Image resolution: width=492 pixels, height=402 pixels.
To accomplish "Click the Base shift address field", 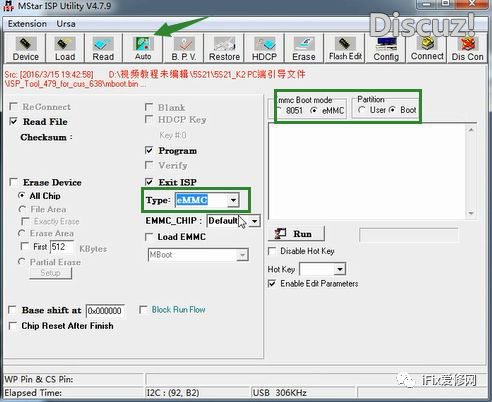I will click(105, 311).
